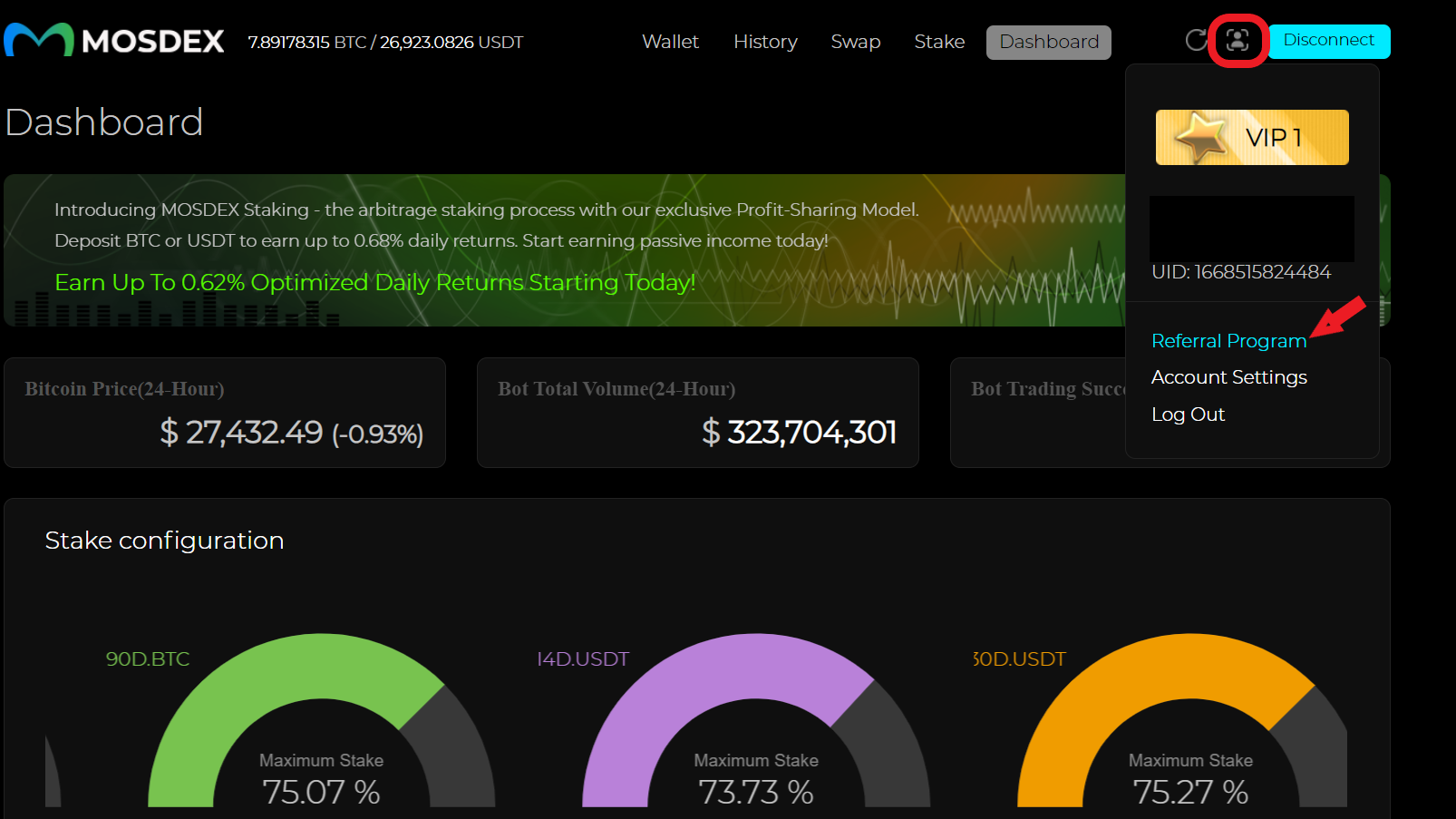Open Account Settings from the menu
The height and width of the screenshot is (819, 1456).
pyautogui.click(x=1228, y=377)
